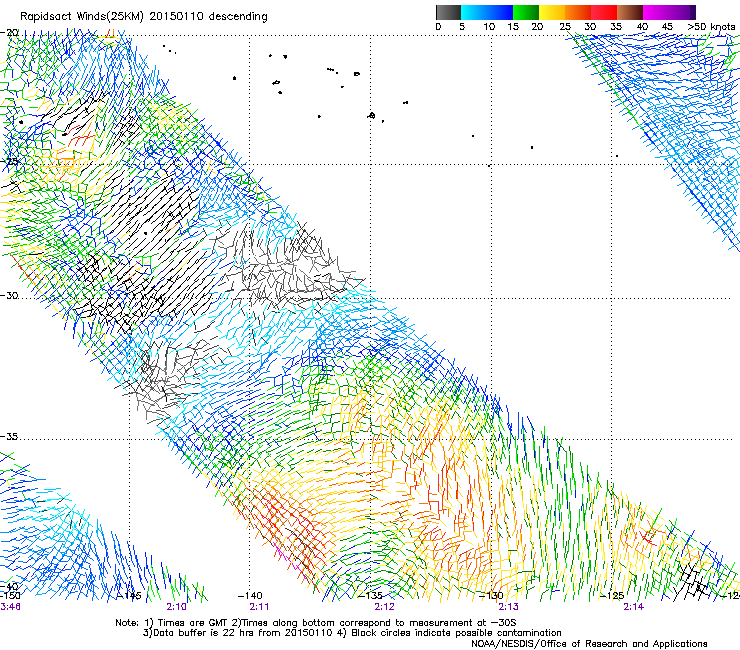Click the '25' legend scale label

tap(565, 27)
